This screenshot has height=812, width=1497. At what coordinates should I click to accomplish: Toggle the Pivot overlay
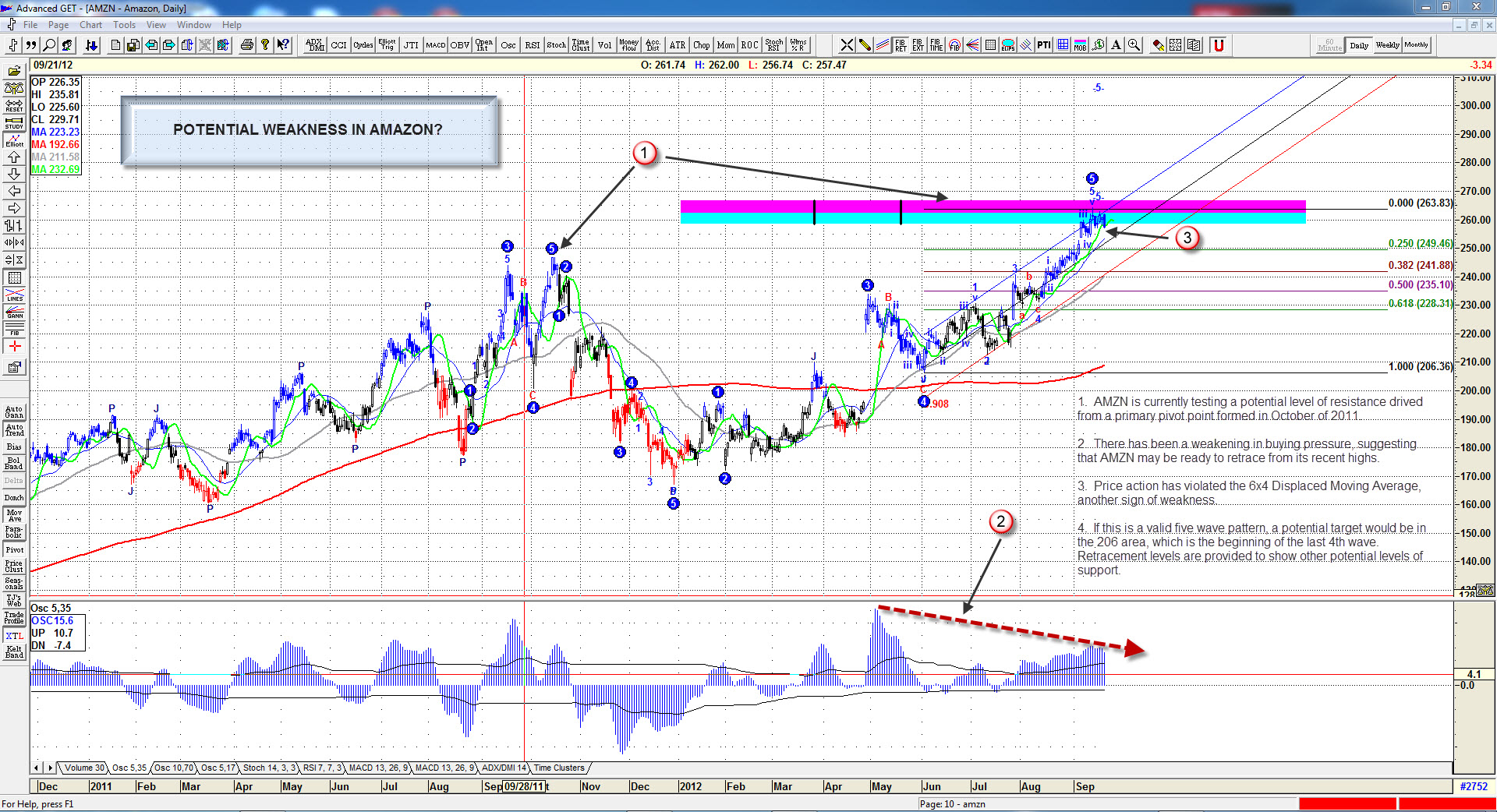14,549
